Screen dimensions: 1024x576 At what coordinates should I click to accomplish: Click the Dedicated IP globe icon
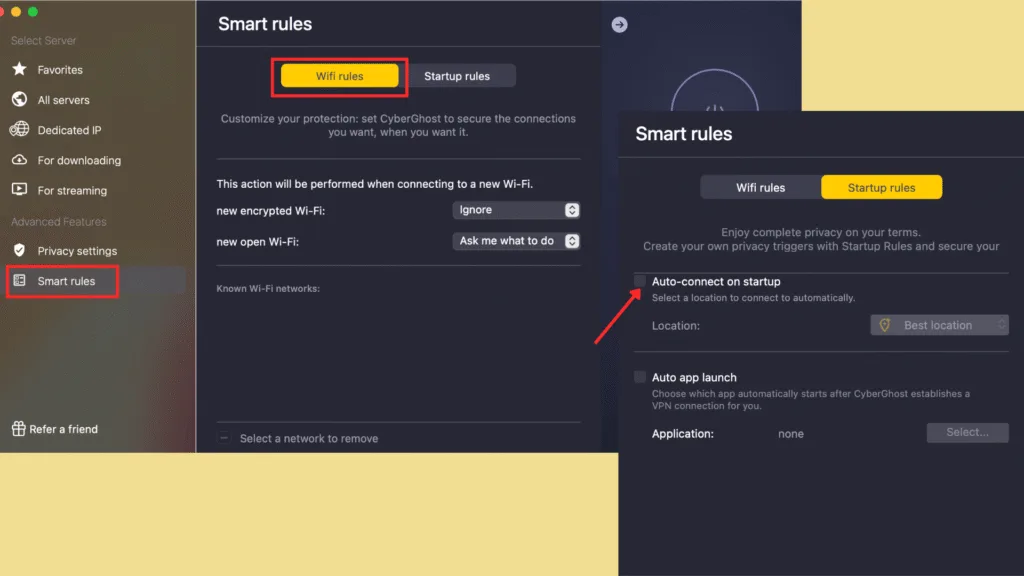pos(20,129)
